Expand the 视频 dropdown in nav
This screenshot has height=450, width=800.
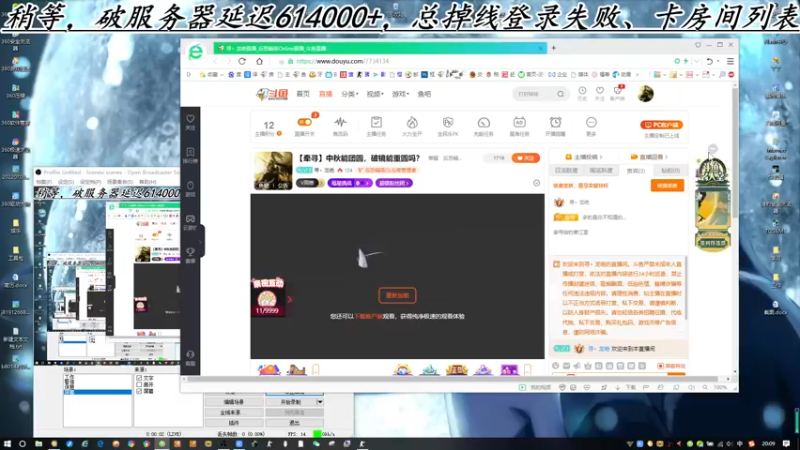point(374,94)
